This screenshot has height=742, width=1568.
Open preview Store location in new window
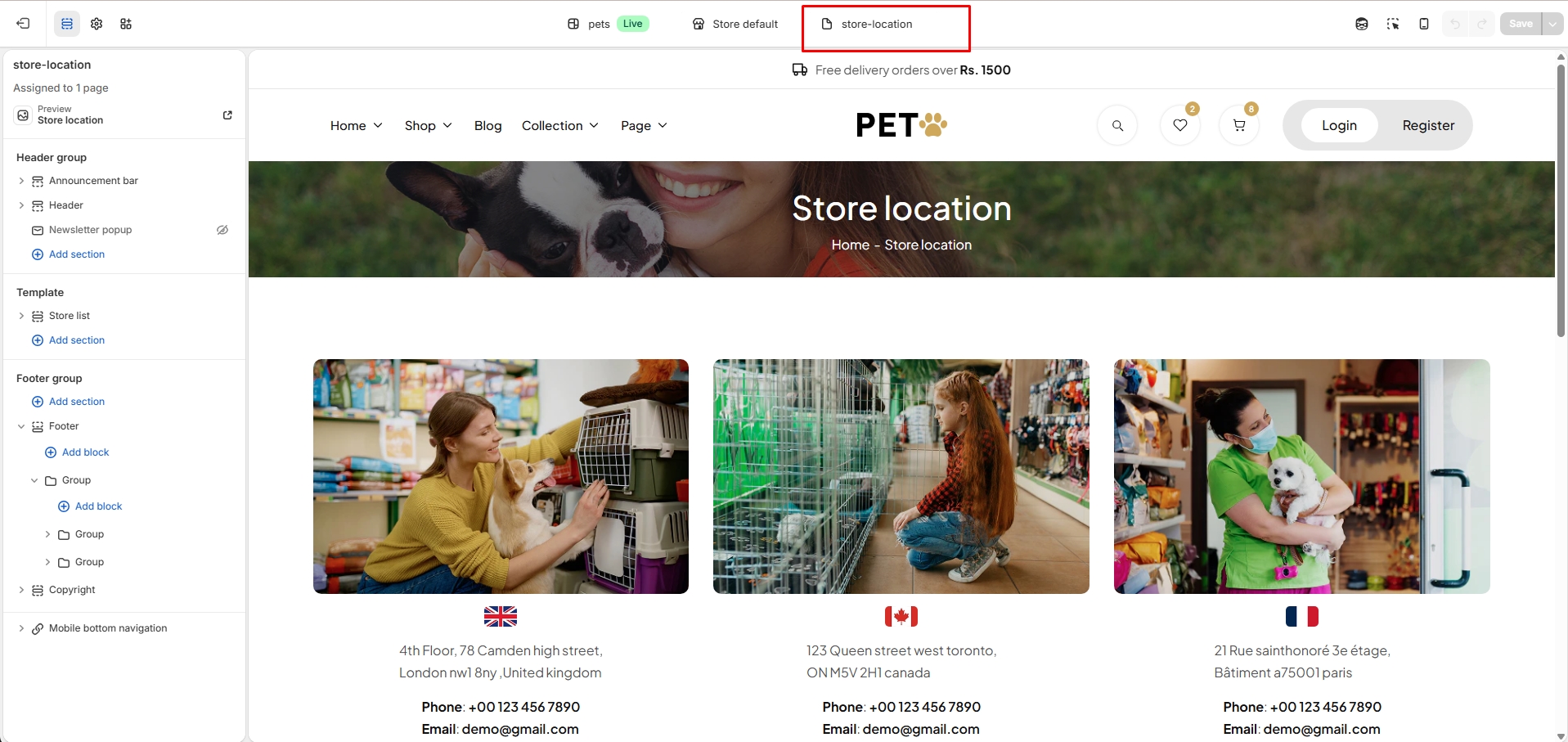point(227,115)
